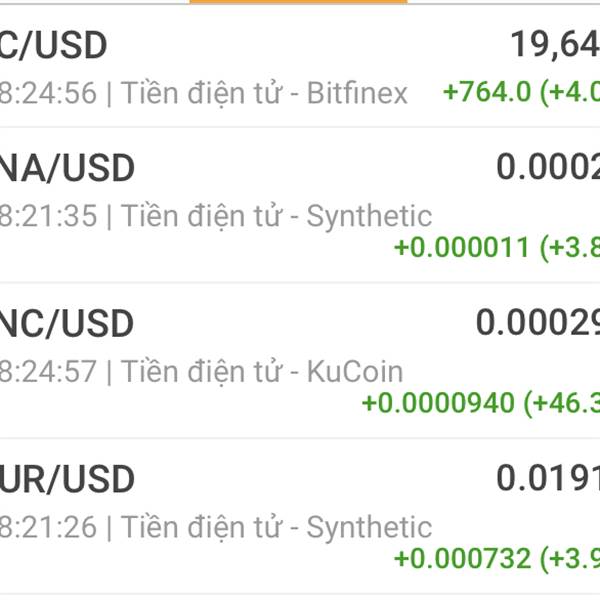Open the C/USD pair on Bitfinex
This screenshot has width=600, height=600.
click(300, 66)
